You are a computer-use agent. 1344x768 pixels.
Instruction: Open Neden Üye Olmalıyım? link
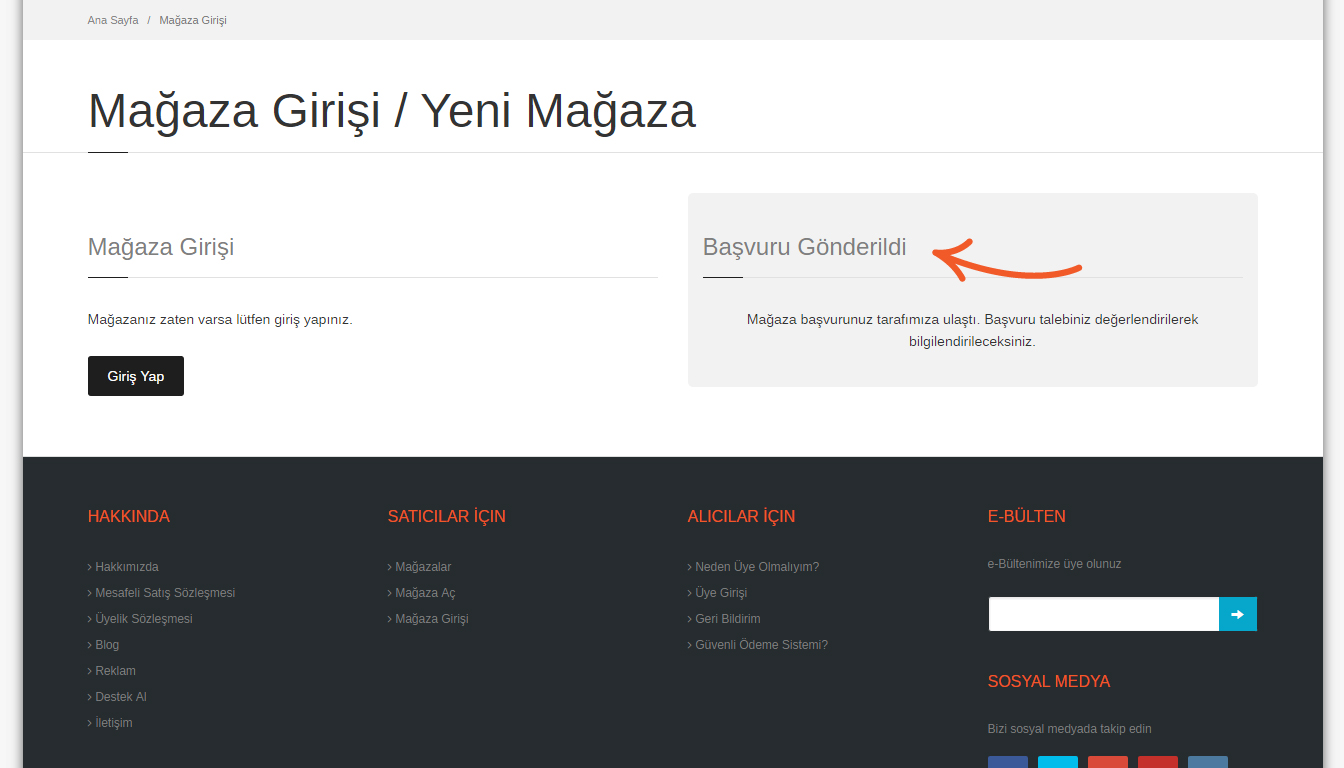[x=757, y=567]
